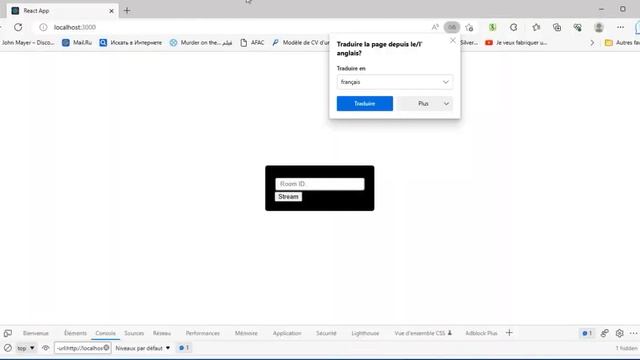Open the Murder on the... bookmark
Screen dimensions: 640x360
click(x=201, y=42)
